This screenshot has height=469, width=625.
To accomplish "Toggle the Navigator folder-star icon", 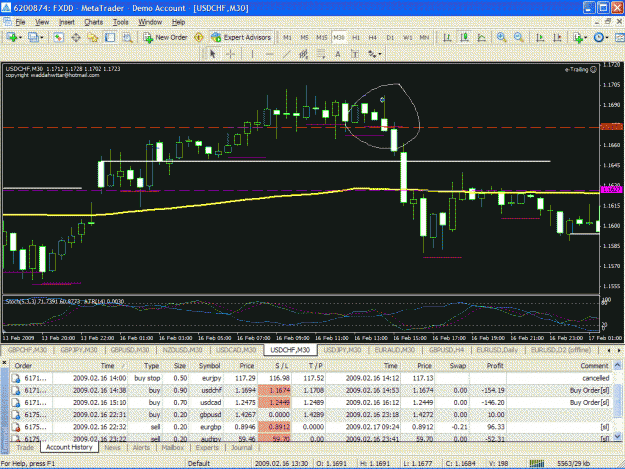I will tap(93, 37).
